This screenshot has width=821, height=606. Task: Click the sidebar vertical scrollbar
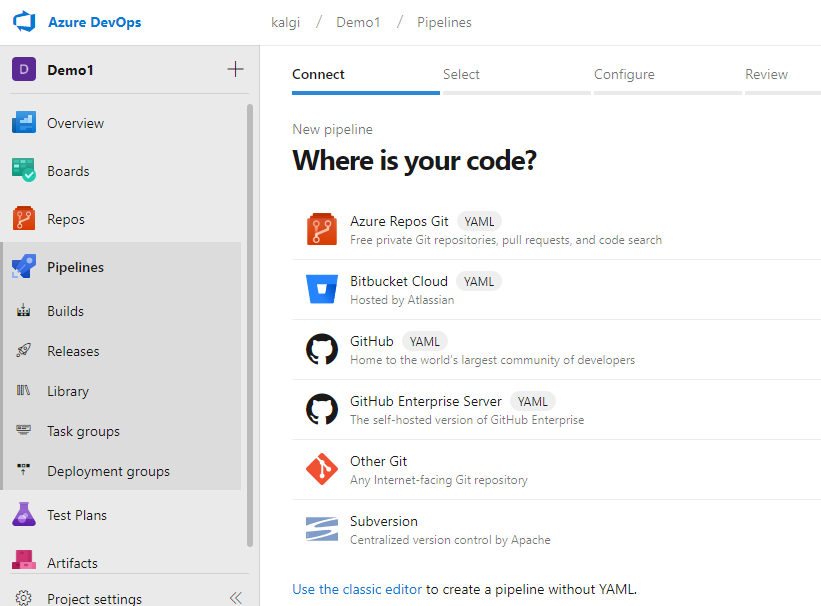[250, 325]
